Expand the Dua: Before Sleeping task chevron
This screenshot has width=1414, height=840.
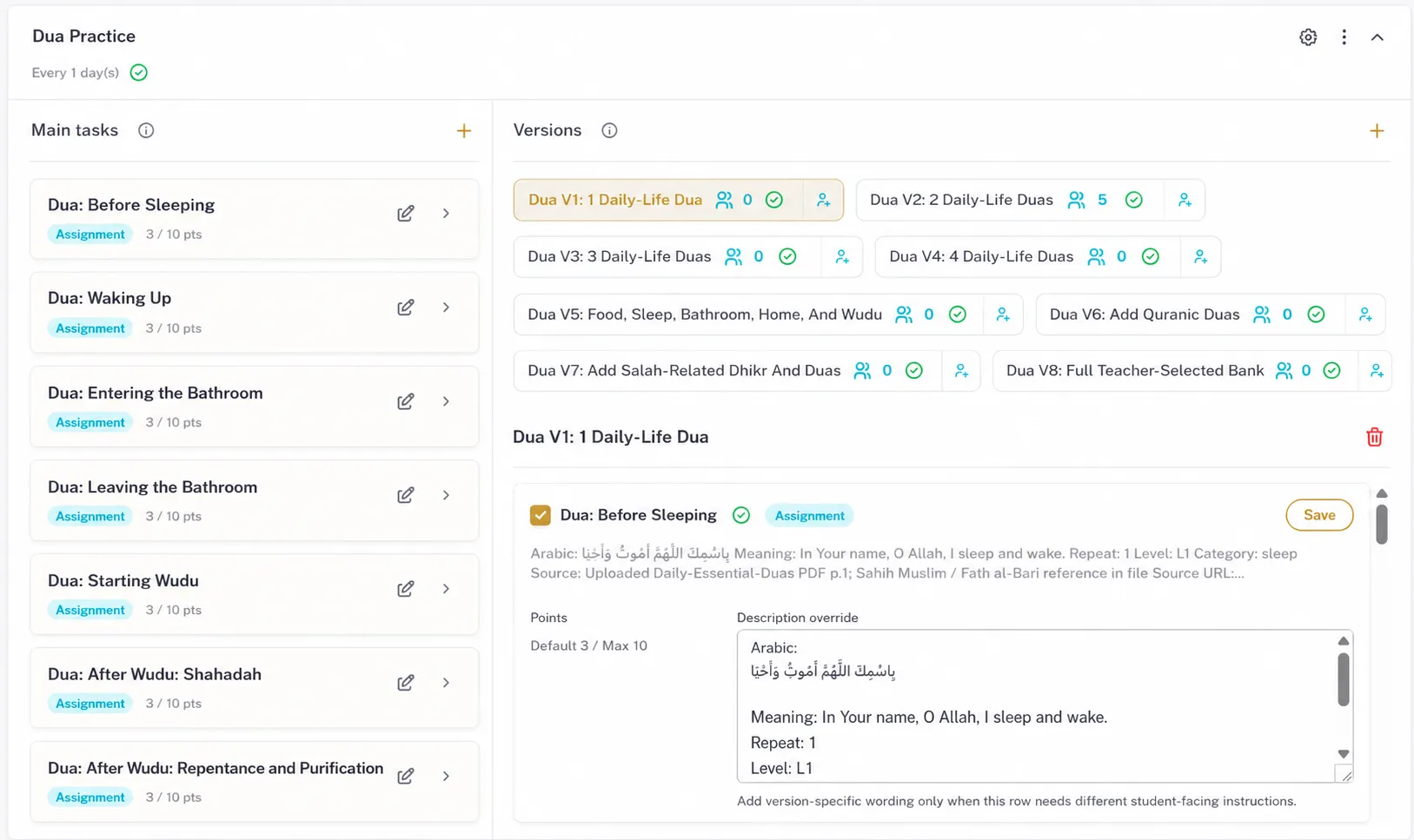tap(446, 213)
